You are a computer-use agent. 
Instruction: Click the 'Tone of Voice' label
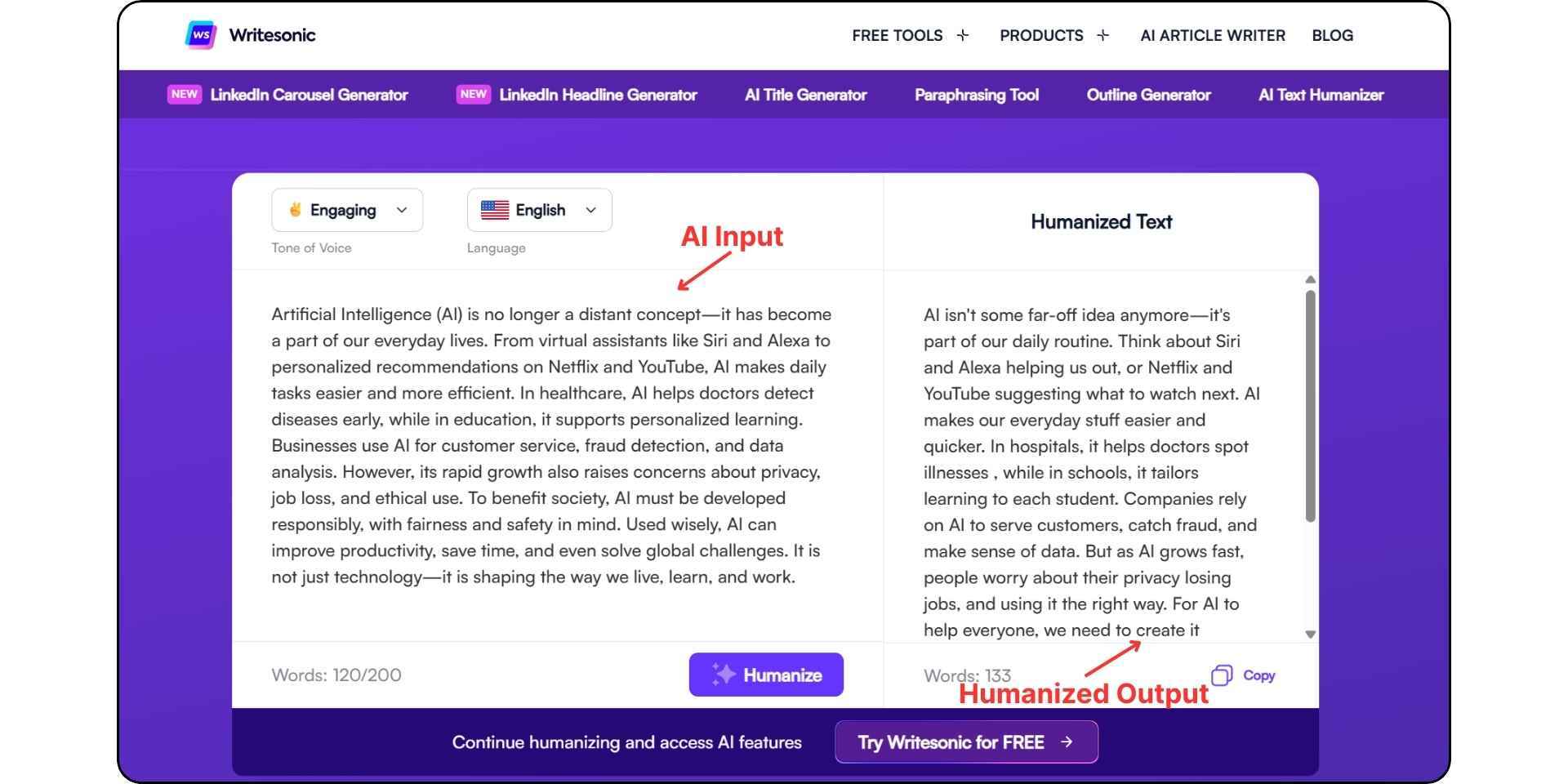click(311, 248)
